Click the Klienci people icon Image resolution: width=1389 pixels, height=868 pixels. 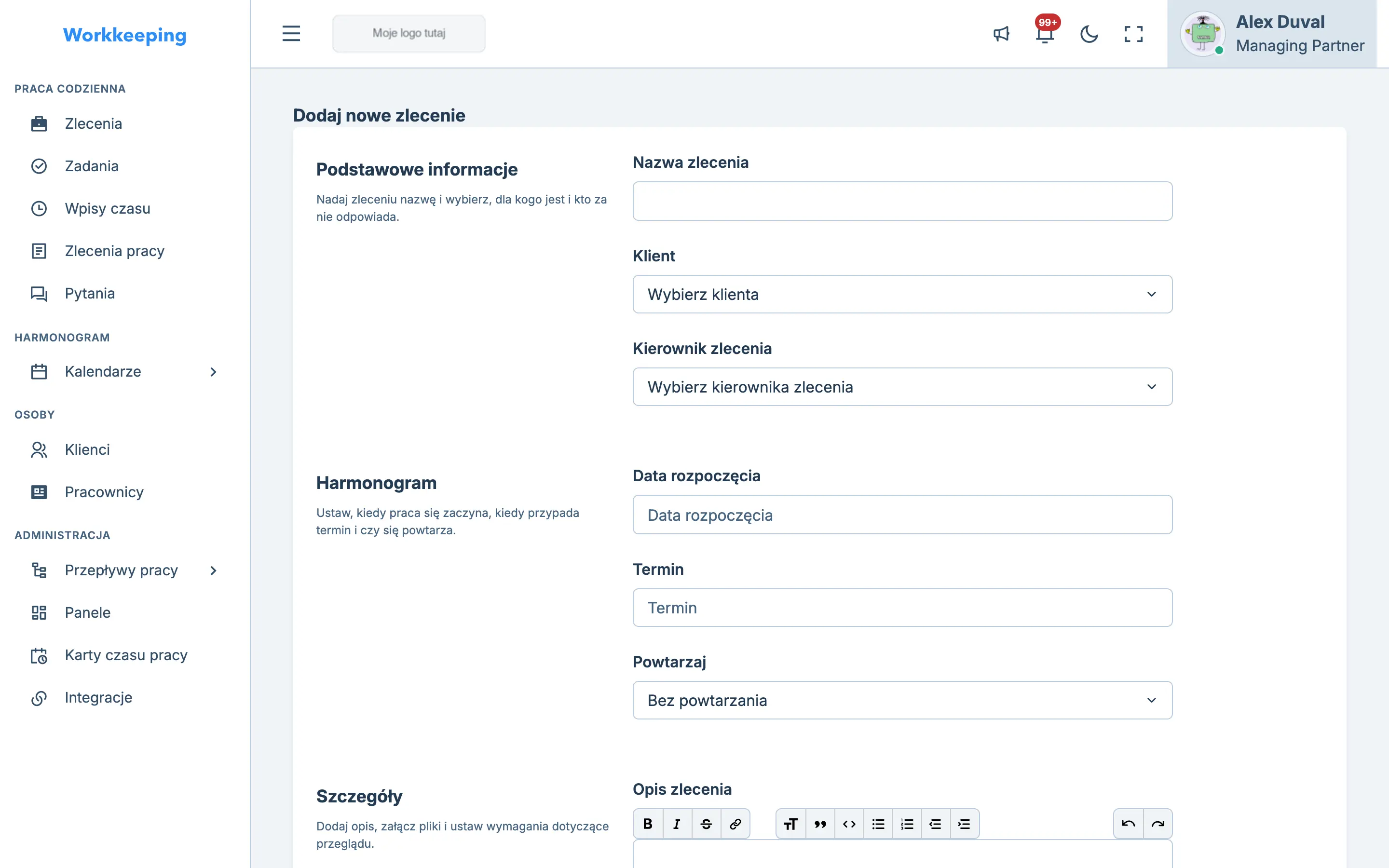[39, 449]
